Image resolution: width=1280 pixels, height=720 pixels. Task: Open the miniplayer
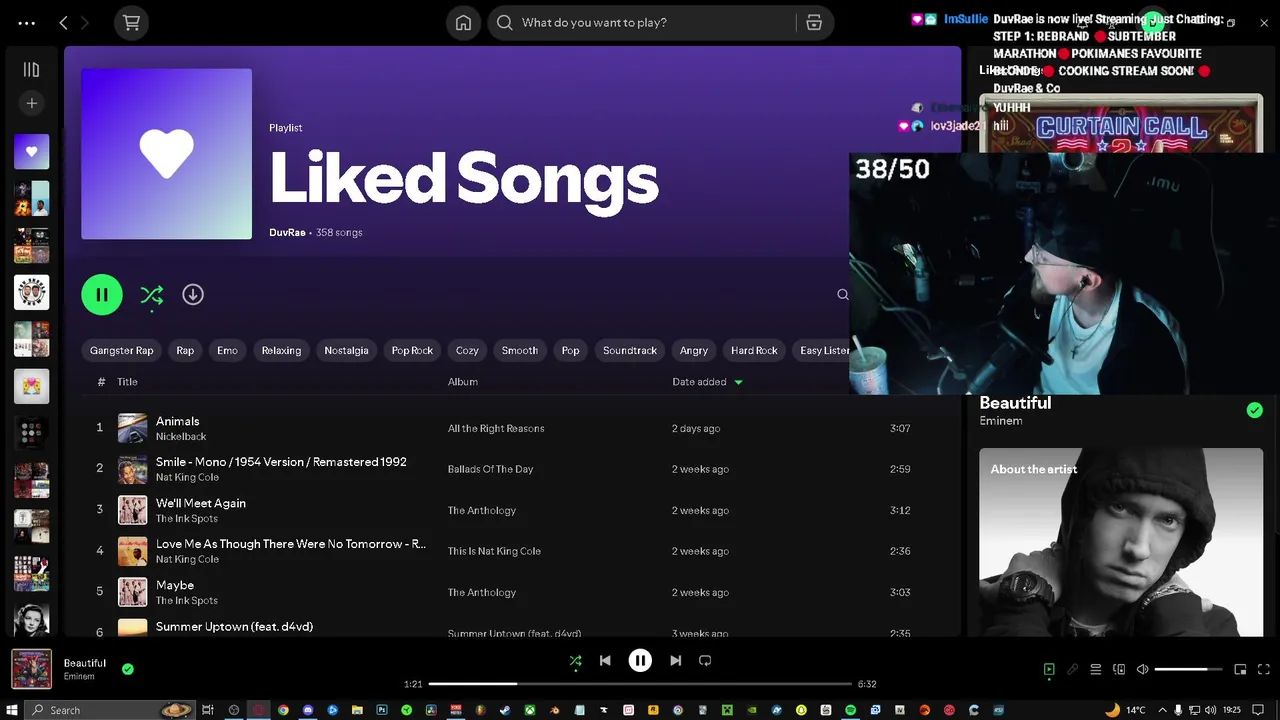(1240, 670)
